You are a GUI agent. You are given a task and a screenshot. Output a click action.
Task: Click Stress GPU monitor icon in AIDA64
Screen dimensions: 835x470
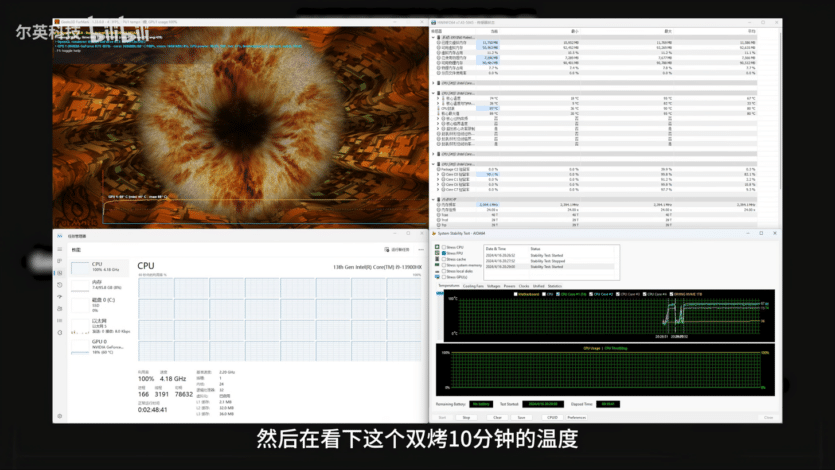437,277
